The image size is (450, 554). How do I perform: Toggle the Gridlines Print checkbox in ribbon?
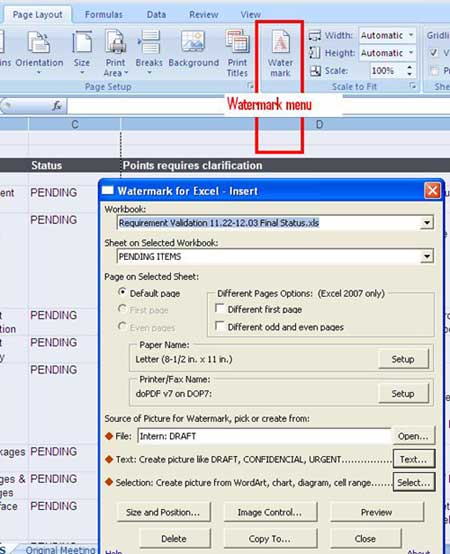(433, 70)
